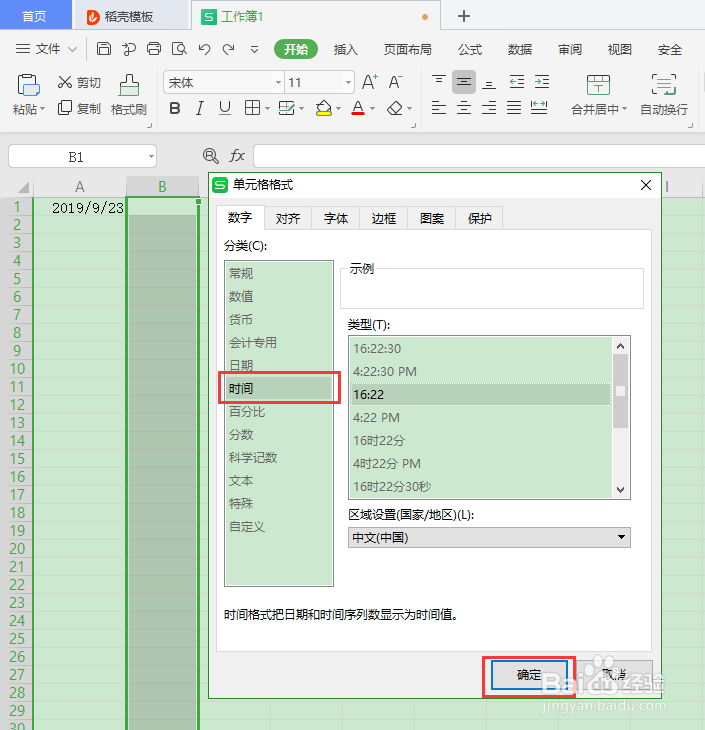The height and width of the screenshot is (730, 705).
Task: Align text right
Action: coord(489,108)
